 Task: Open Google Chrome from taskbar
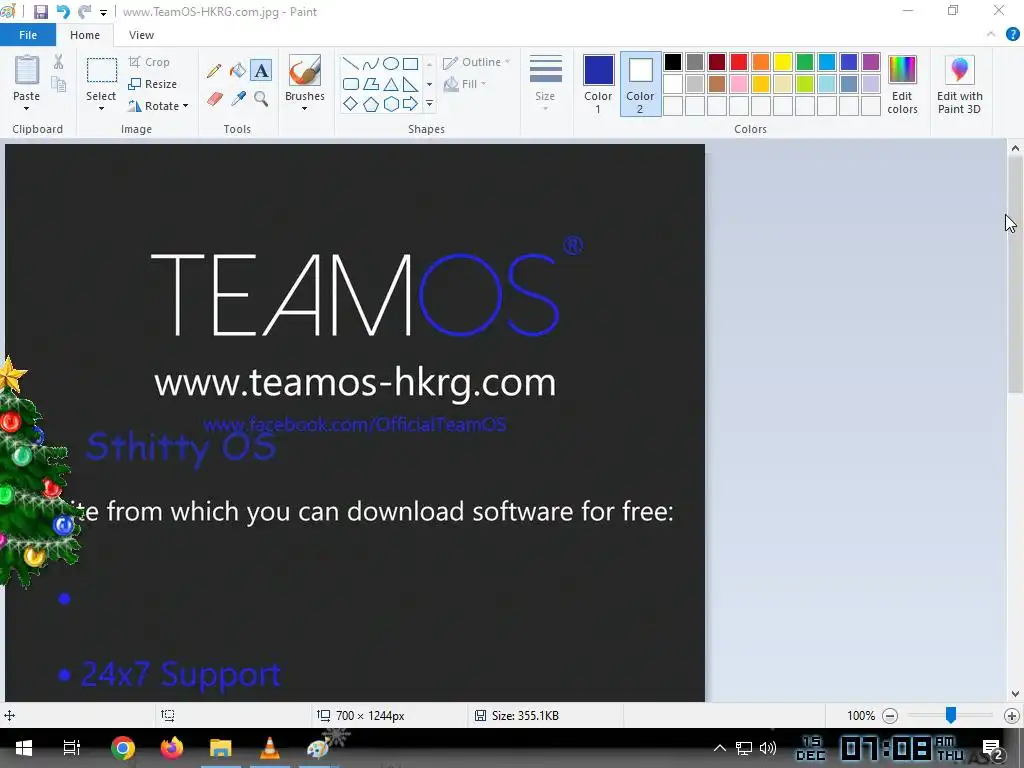[122, 748]
